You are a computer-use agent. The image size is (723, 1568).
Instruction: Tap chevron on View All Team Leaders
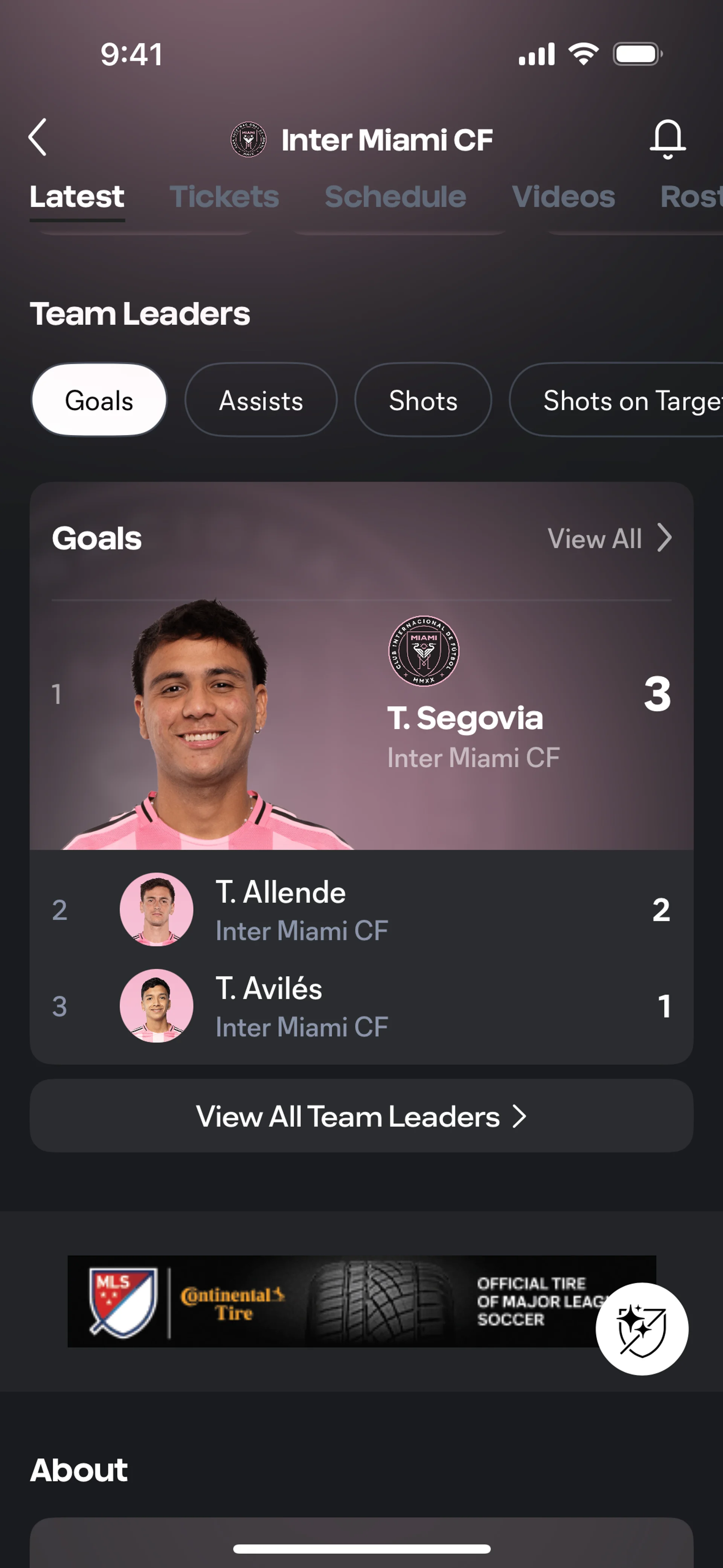(519, 1116)
